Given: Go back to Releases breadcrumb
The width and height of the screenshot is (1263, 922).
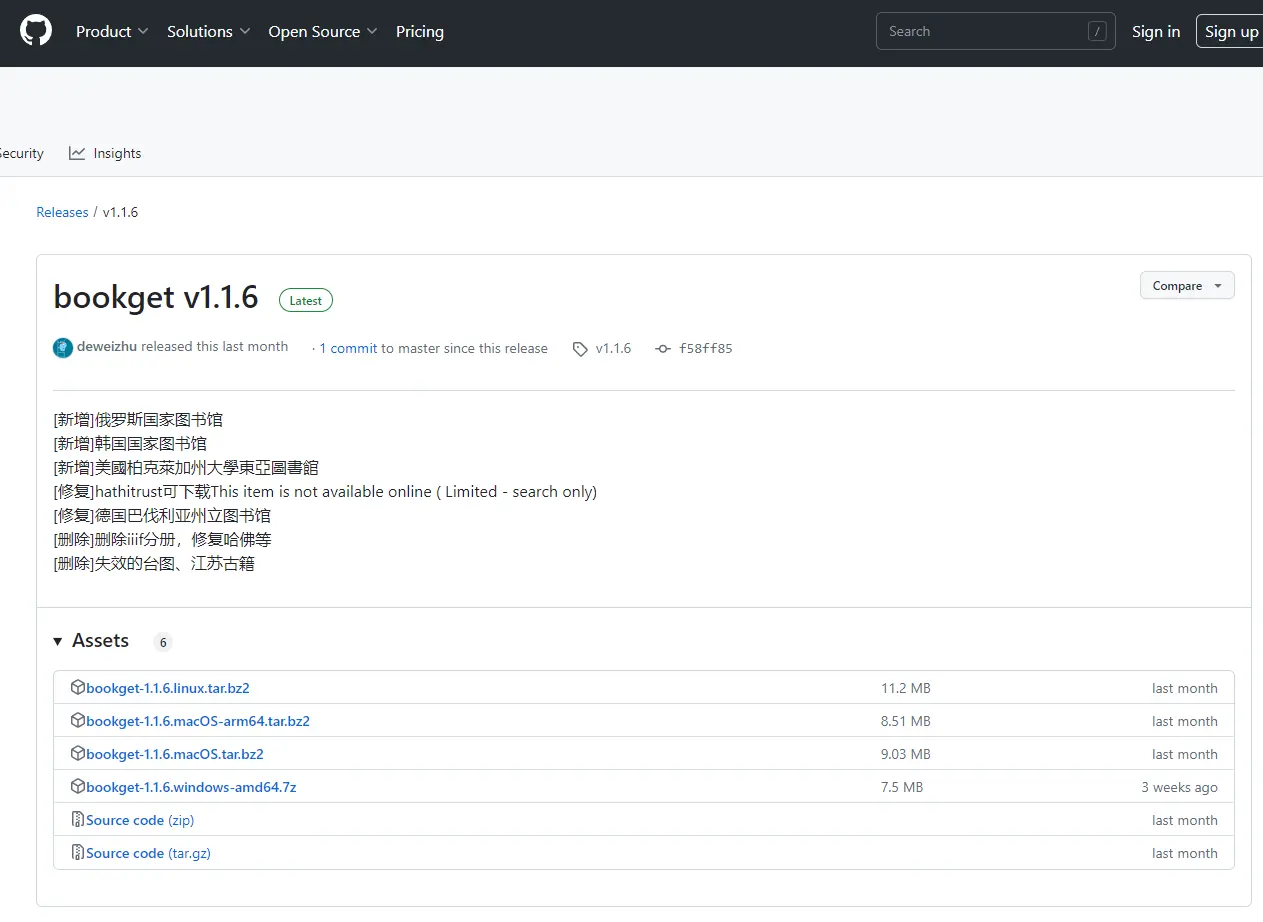Looking at the screenshot, I should (62, 212).
